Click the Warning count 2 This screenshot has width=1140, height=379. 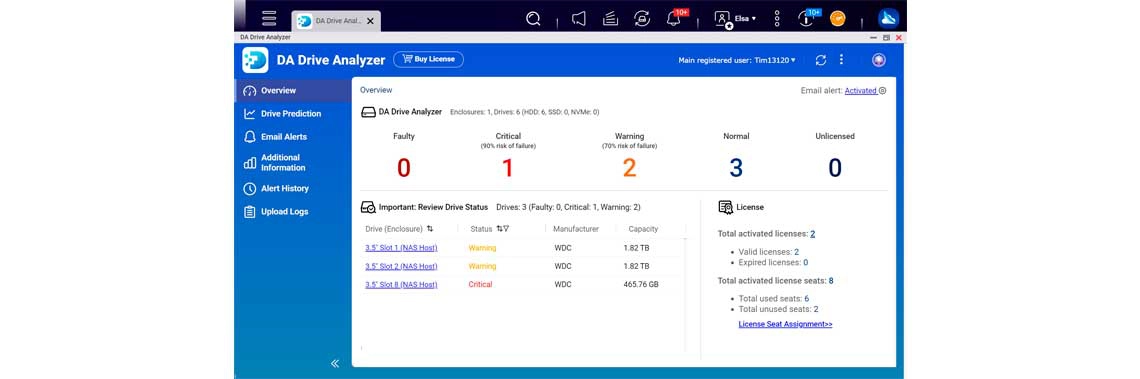click(x=629, y=168)
